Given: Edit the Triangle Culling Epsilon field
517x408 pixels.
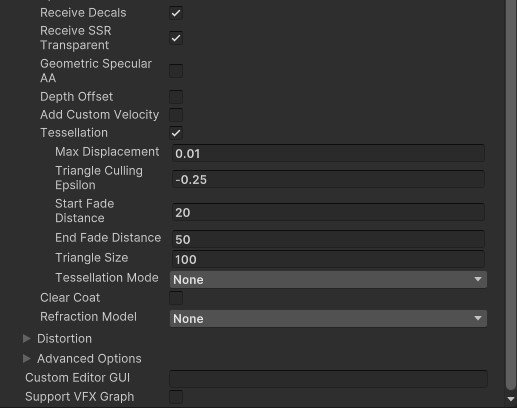Looking at the screenshot, I should pos(328,179).
